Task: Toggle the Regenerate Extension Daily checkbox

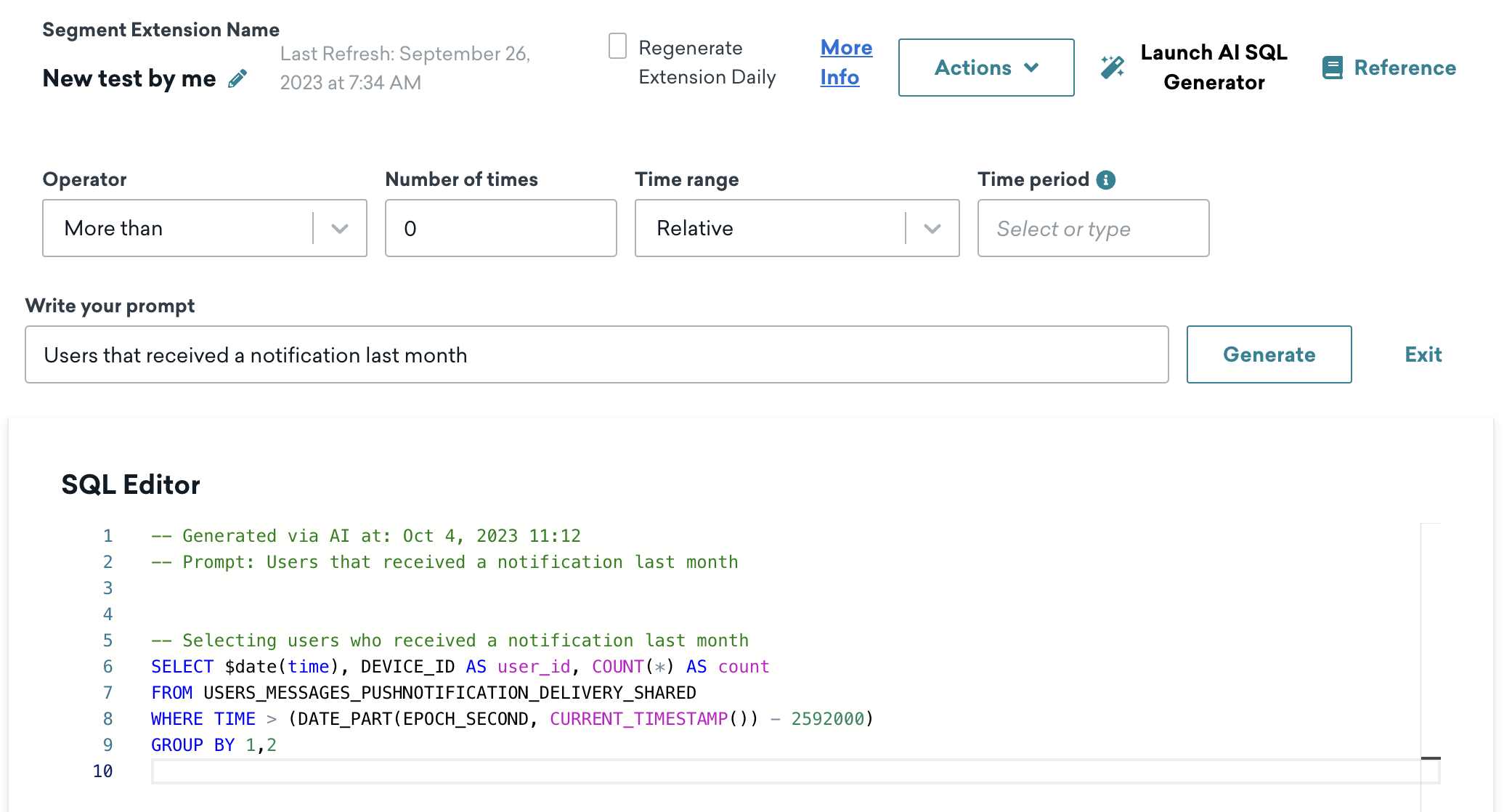Action: 617,46
